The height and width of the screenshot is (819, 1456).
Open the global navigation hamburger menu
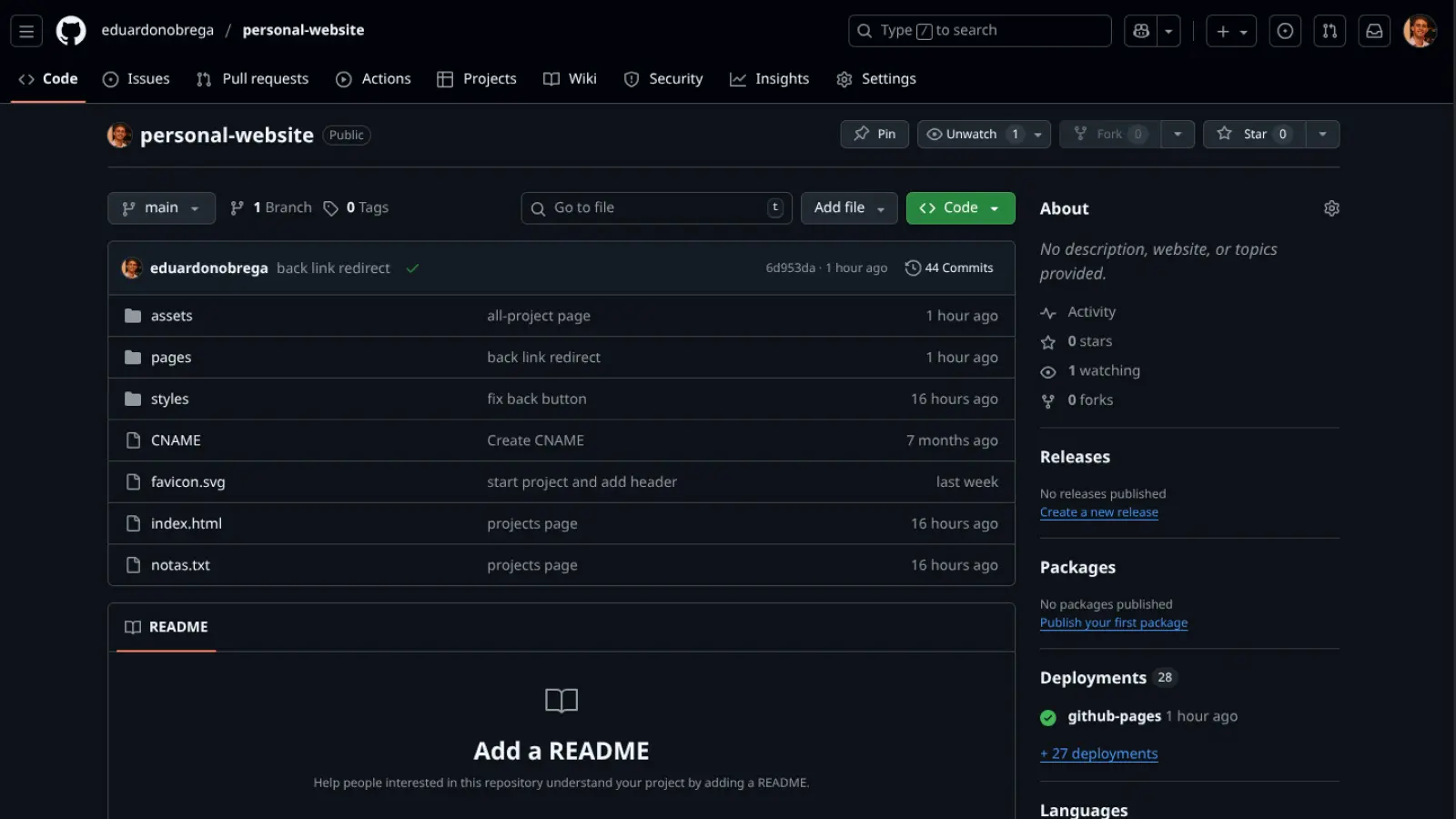point(26,31)
